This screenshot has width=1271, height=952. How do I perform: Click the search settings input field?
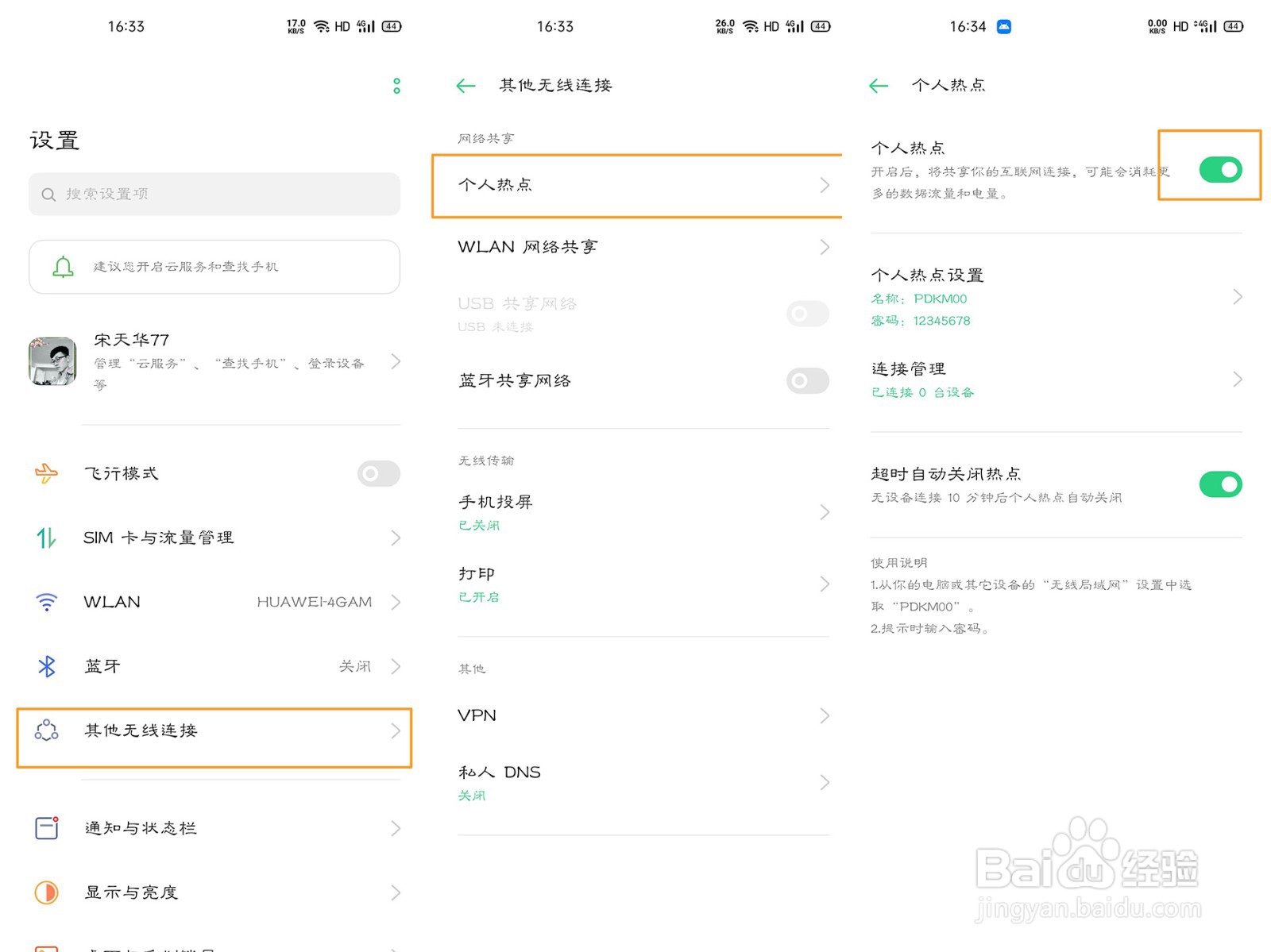tap(214, 194)
